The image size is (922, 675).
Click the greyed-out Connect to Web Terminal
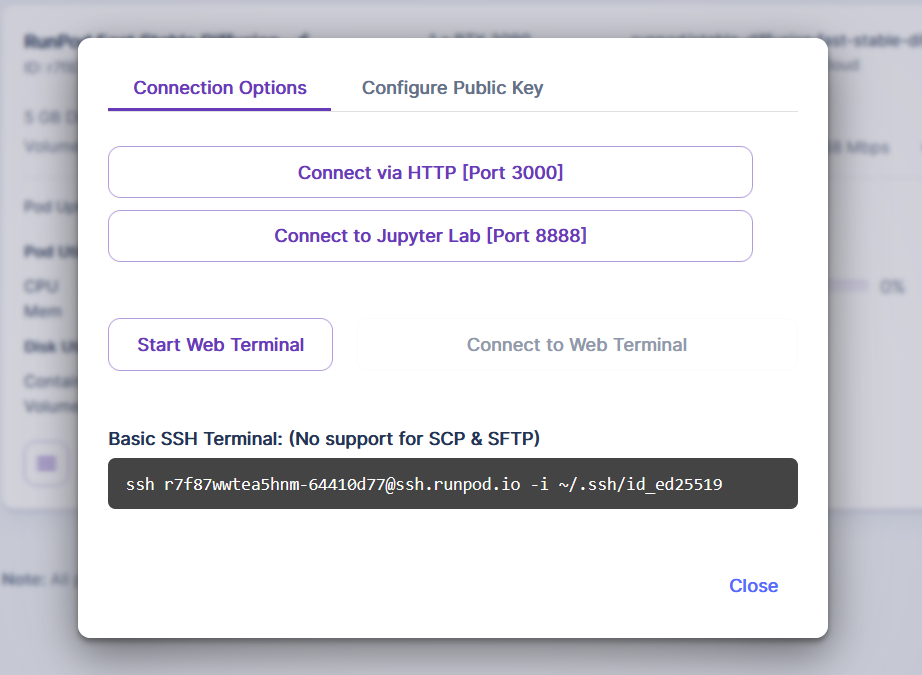577,345
